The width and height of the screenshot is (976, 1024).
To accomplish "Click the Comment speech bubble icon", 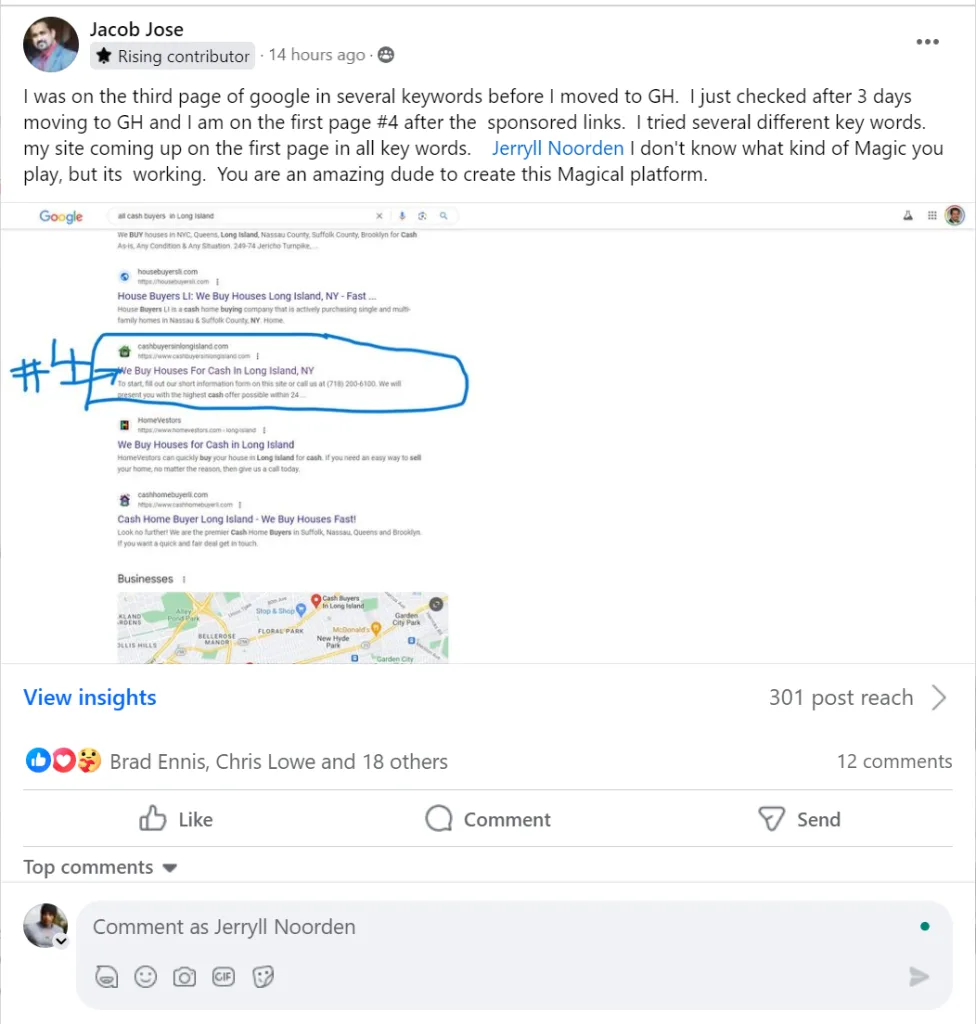I will point(438,818).
